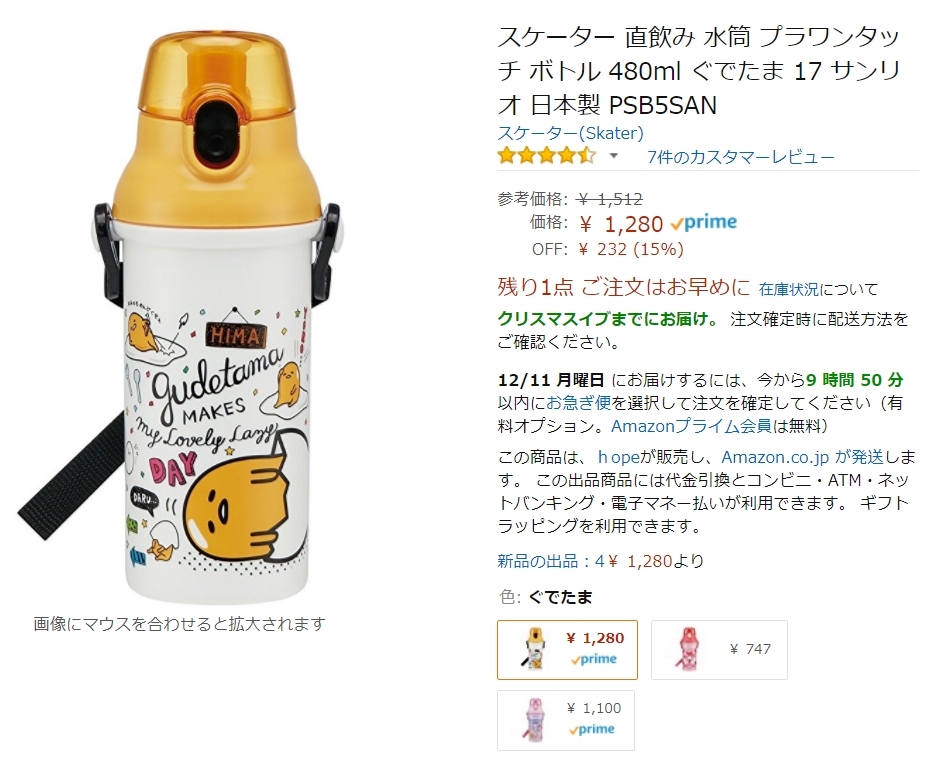
Task: Select the red bottle swatch at ¥747
Action: (x=719, y=649)
